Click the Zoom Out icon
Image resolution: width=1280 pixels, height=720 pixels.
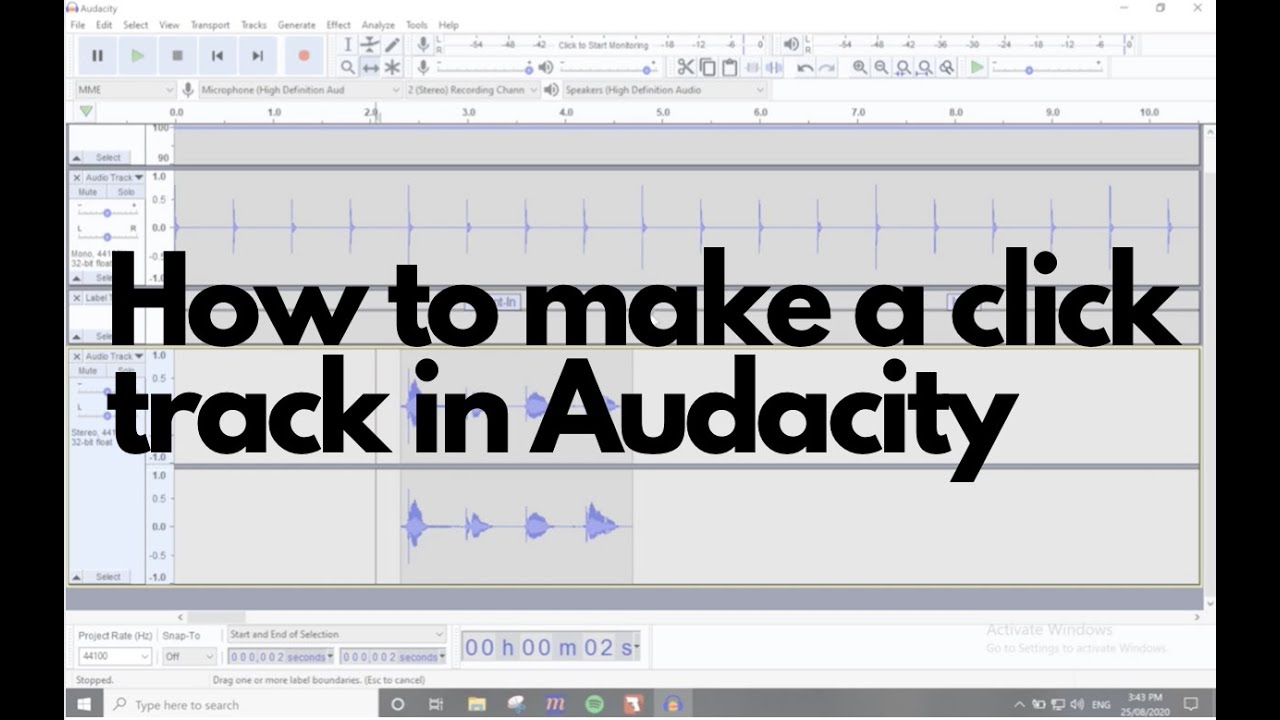click(x=881, y=67)
